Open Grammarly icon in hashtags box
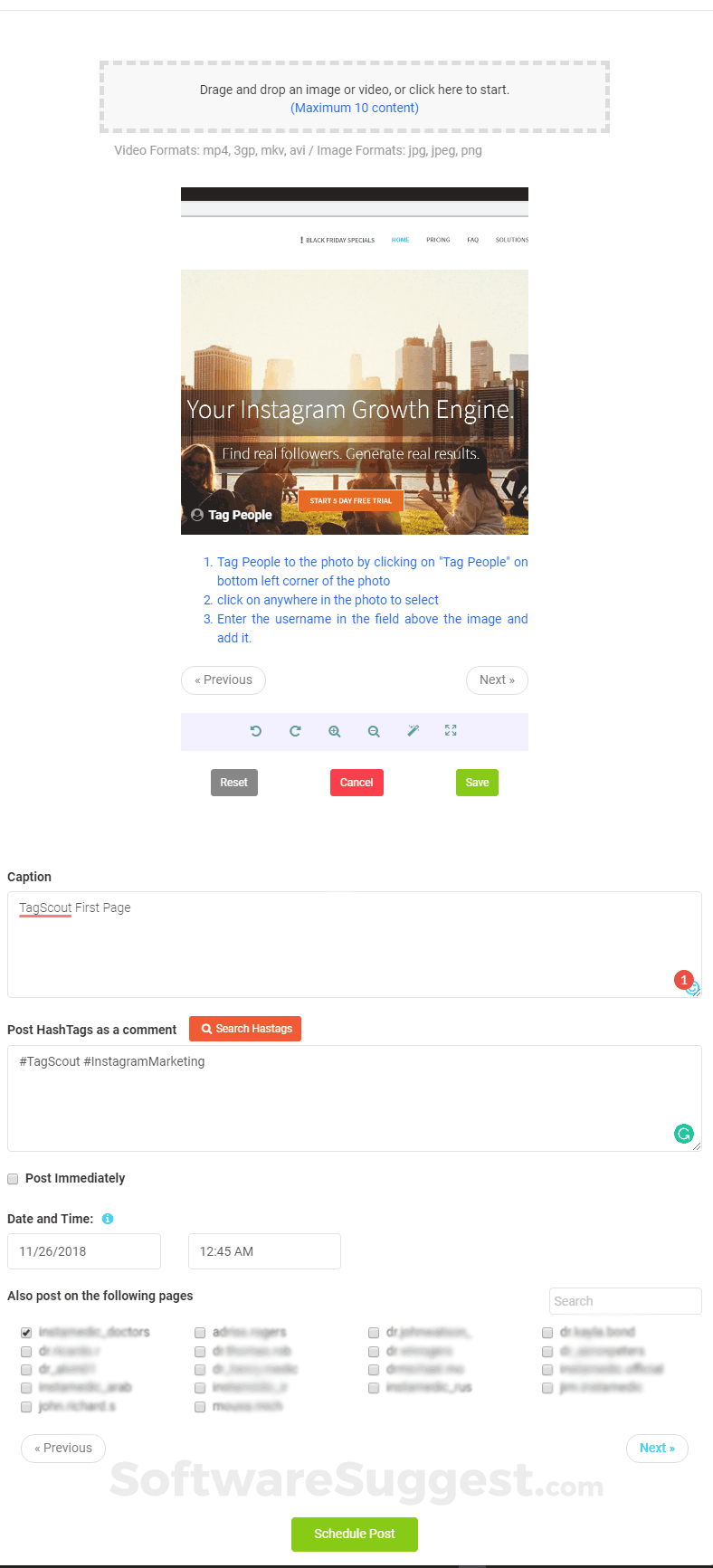The height and width of the screenshot is (1568, 713). coord(684,1133)
